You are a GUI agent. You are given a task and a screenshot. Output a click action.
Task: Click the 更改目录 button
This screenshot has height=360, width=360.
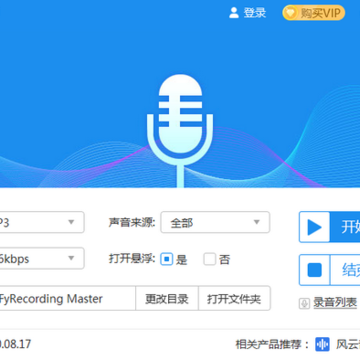[167, 298]
